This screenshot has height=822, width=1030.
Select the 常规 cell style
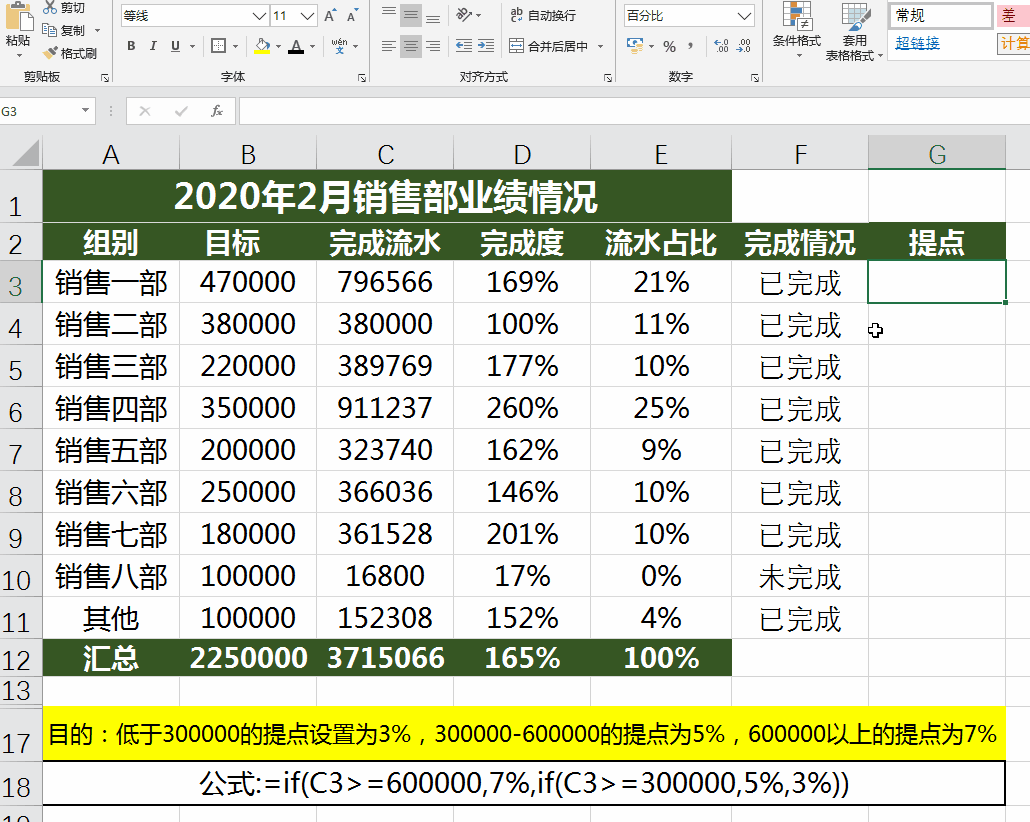point(941,16)
